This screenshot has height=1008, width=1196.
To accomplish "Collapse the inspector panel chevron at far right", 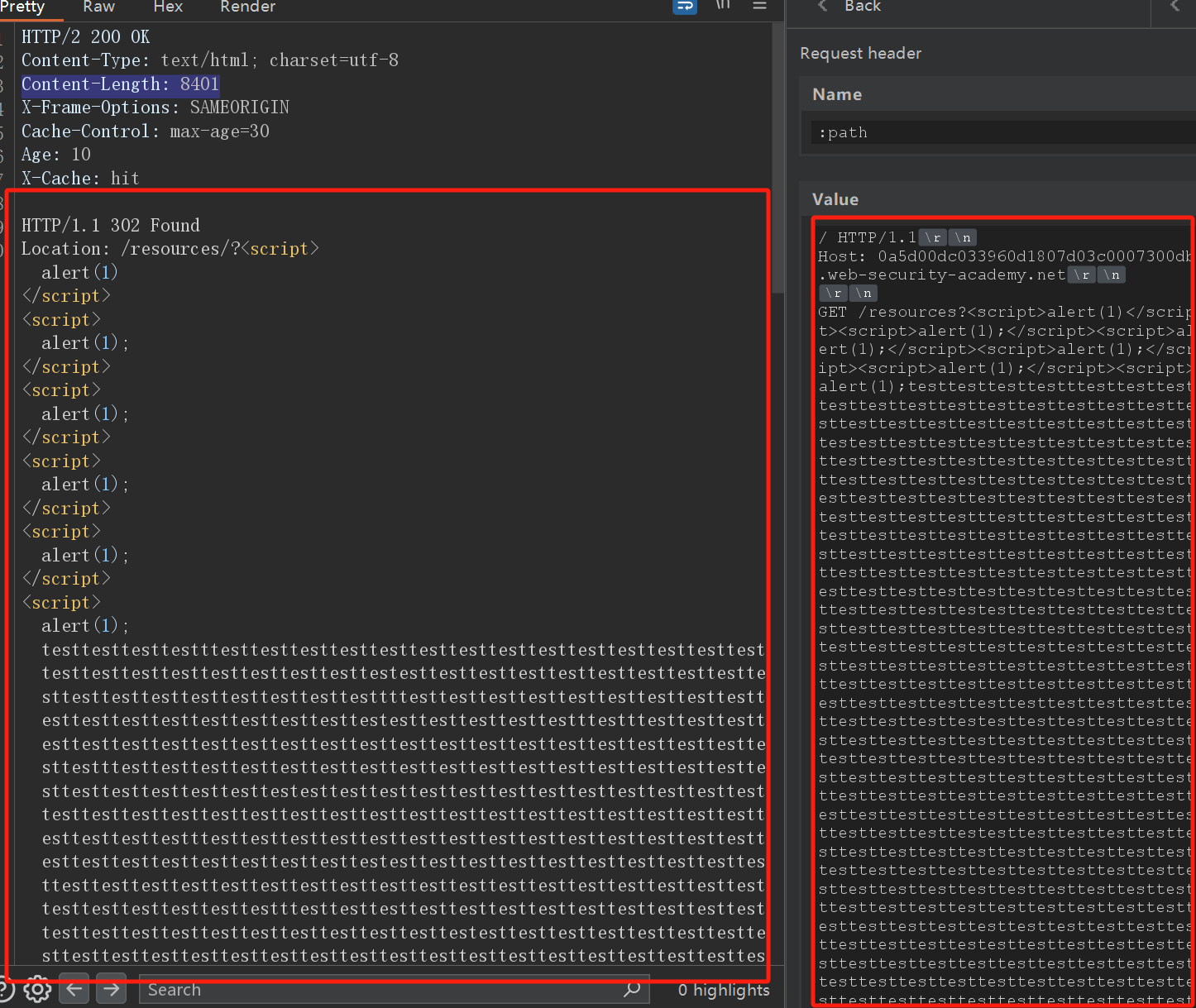I will tap(1175, 7).
